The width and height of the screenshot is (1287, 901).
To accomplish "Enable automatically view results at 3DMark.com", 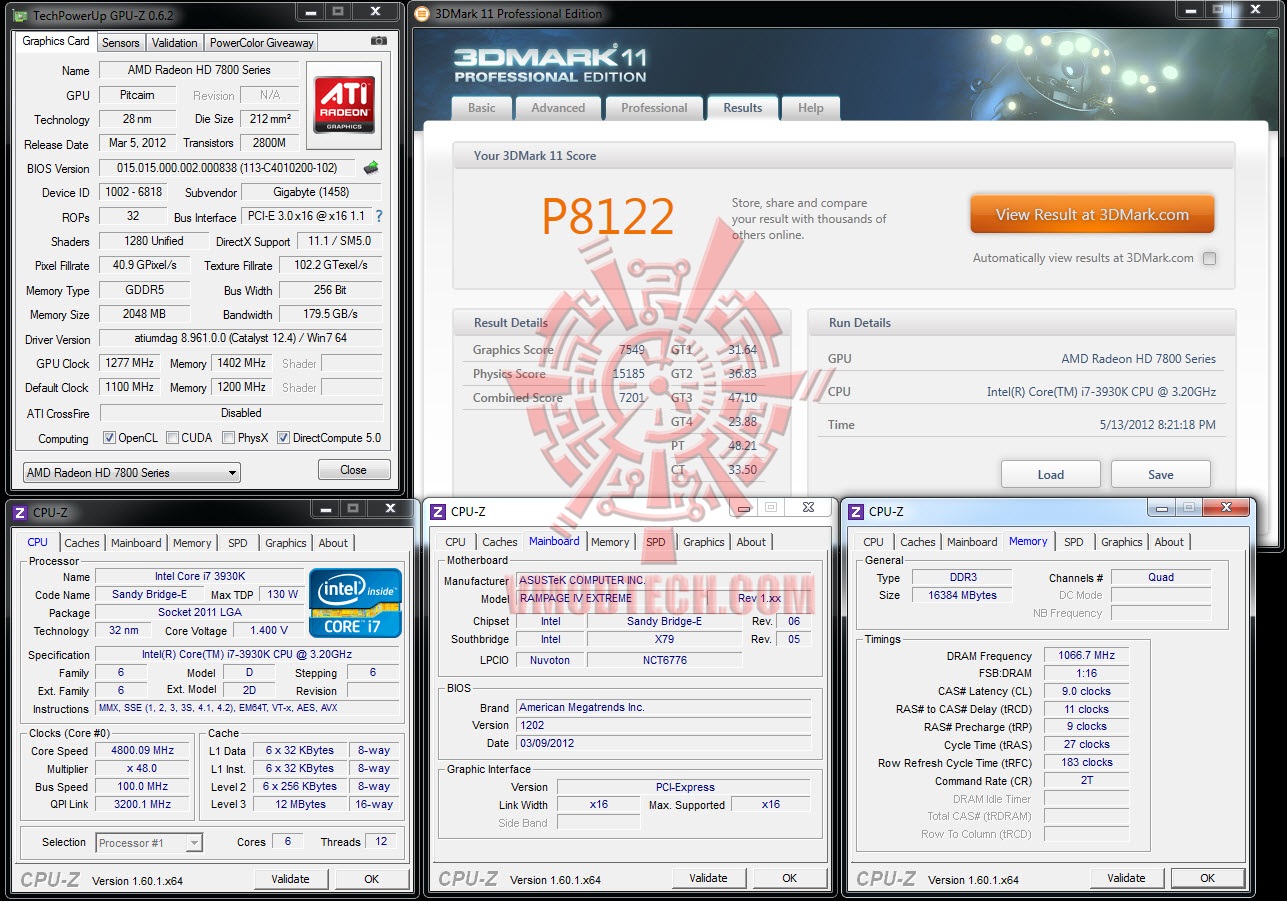I will (x=1209, y=258).
